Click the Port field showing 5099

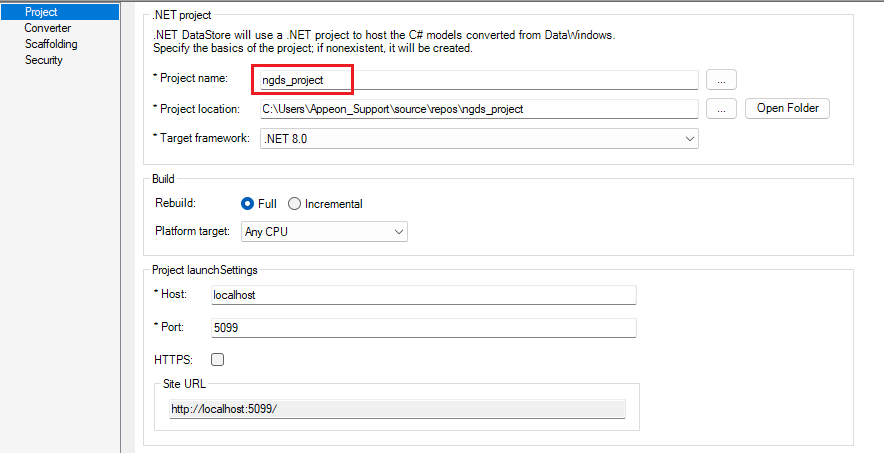423,327
